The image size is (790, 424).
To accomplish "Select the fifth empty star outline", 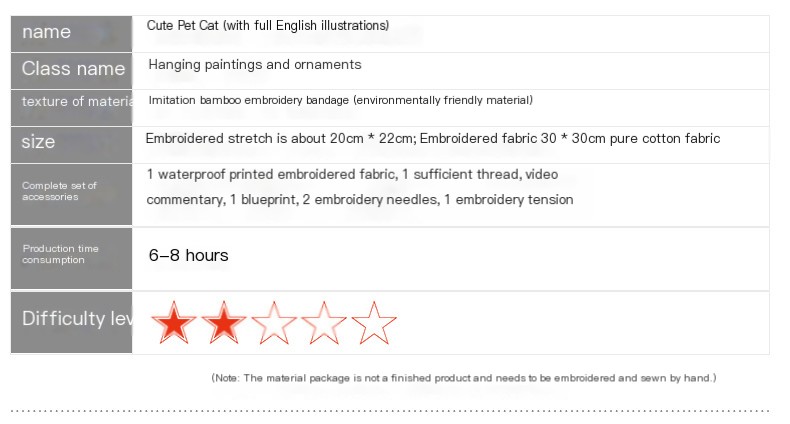I will [374, 323].
